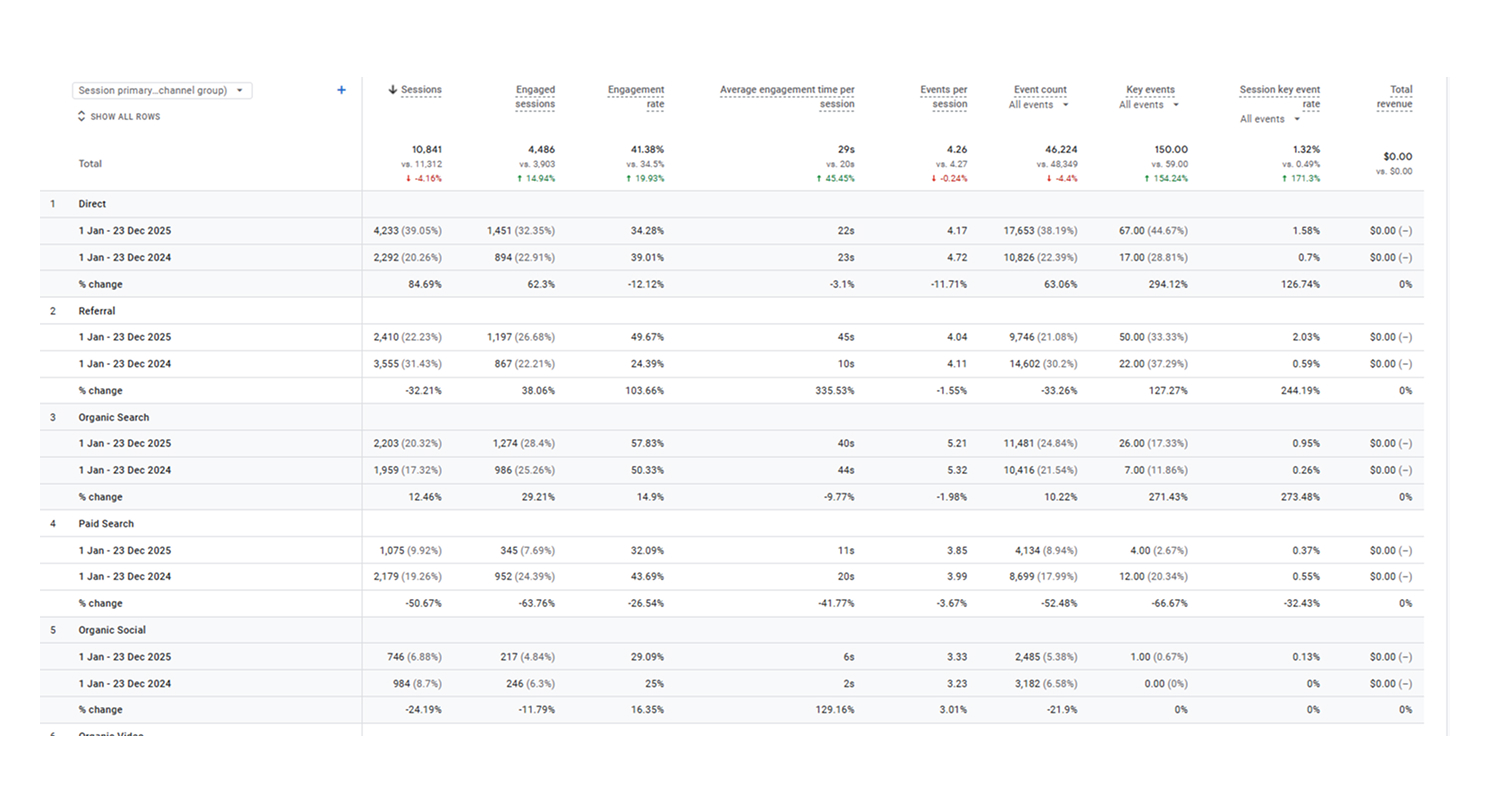Click the Key events column header
1490x812 pixels.
[x=1150, y=90]
